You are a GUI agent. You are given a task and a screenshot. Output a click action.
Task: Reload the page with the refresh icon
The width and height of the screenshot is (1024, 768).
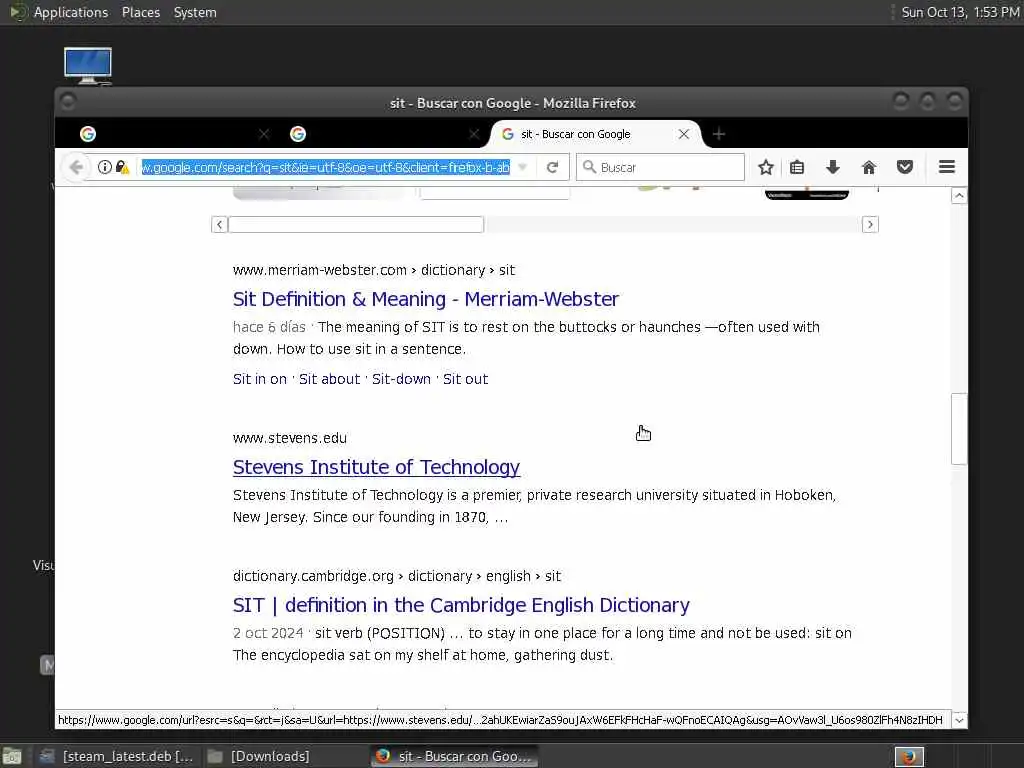click(552, 167)
